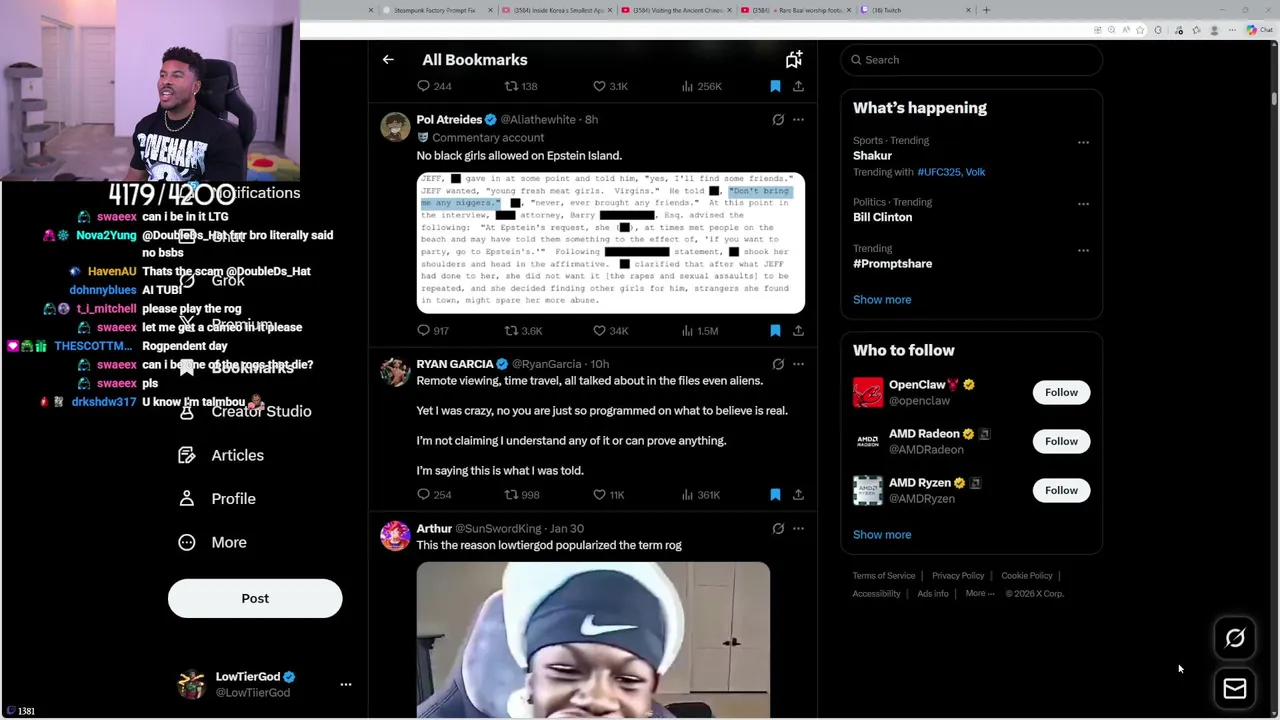Viewport: 1280px width, 720px height.
Task: Open Profile in sidebar navigation
Action: coord(217,499)
